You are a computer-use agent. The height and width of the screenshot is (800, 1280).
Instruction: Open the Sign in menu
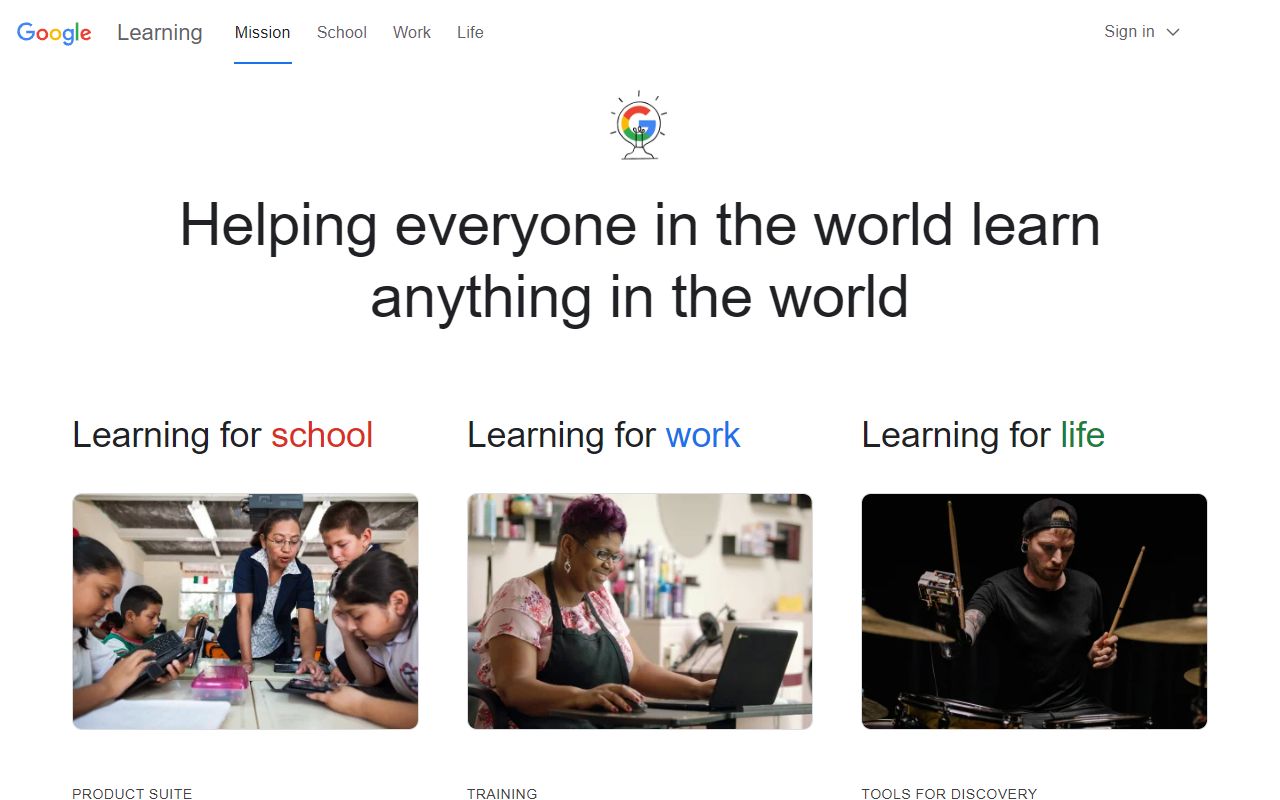pos(1142,32)
